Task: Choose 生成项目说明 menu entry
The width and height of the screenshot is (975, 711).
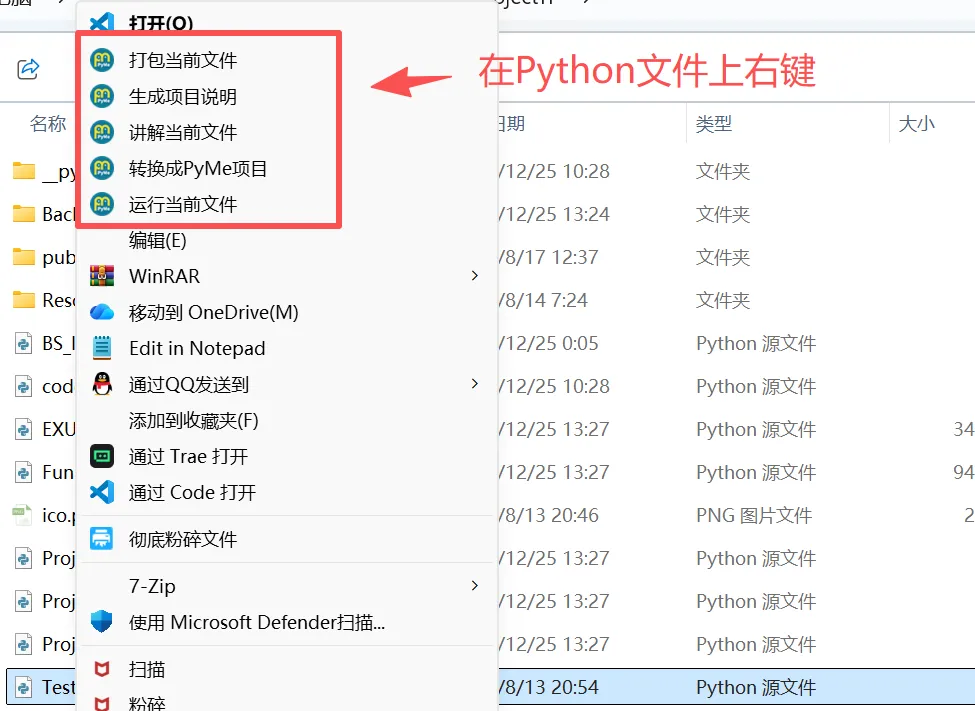Action: coord(183,96)
